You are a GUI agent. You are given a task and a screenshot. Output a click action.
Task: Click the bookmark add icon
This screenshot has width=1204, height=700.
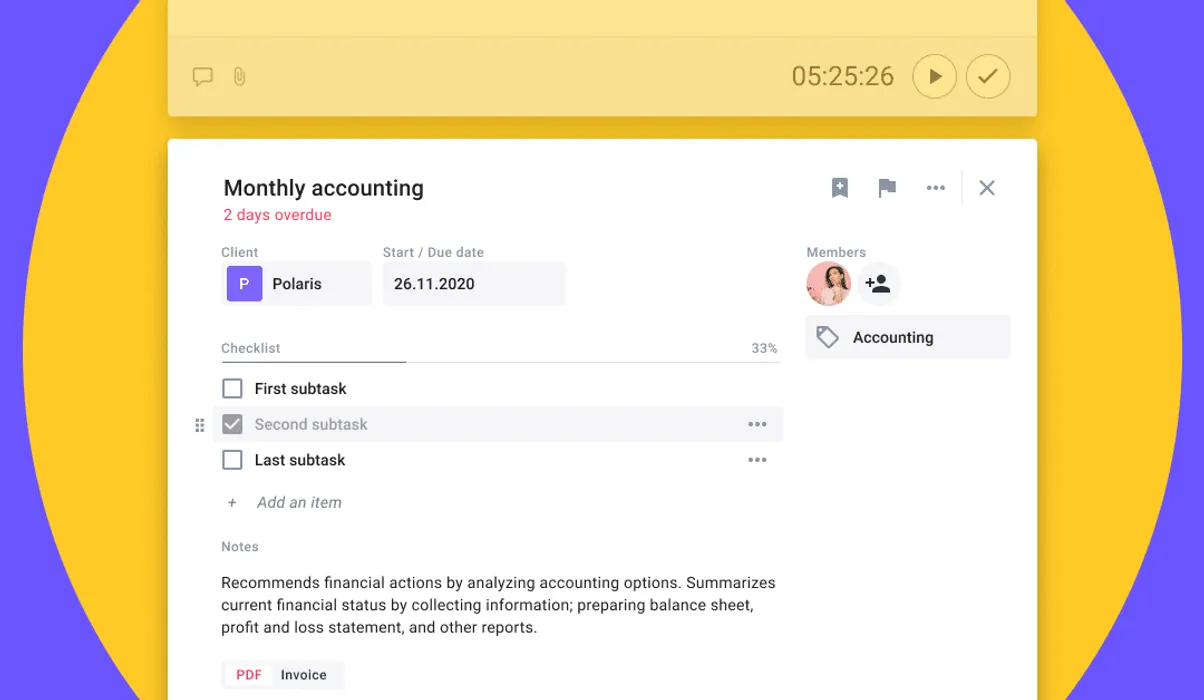[840, 188]
